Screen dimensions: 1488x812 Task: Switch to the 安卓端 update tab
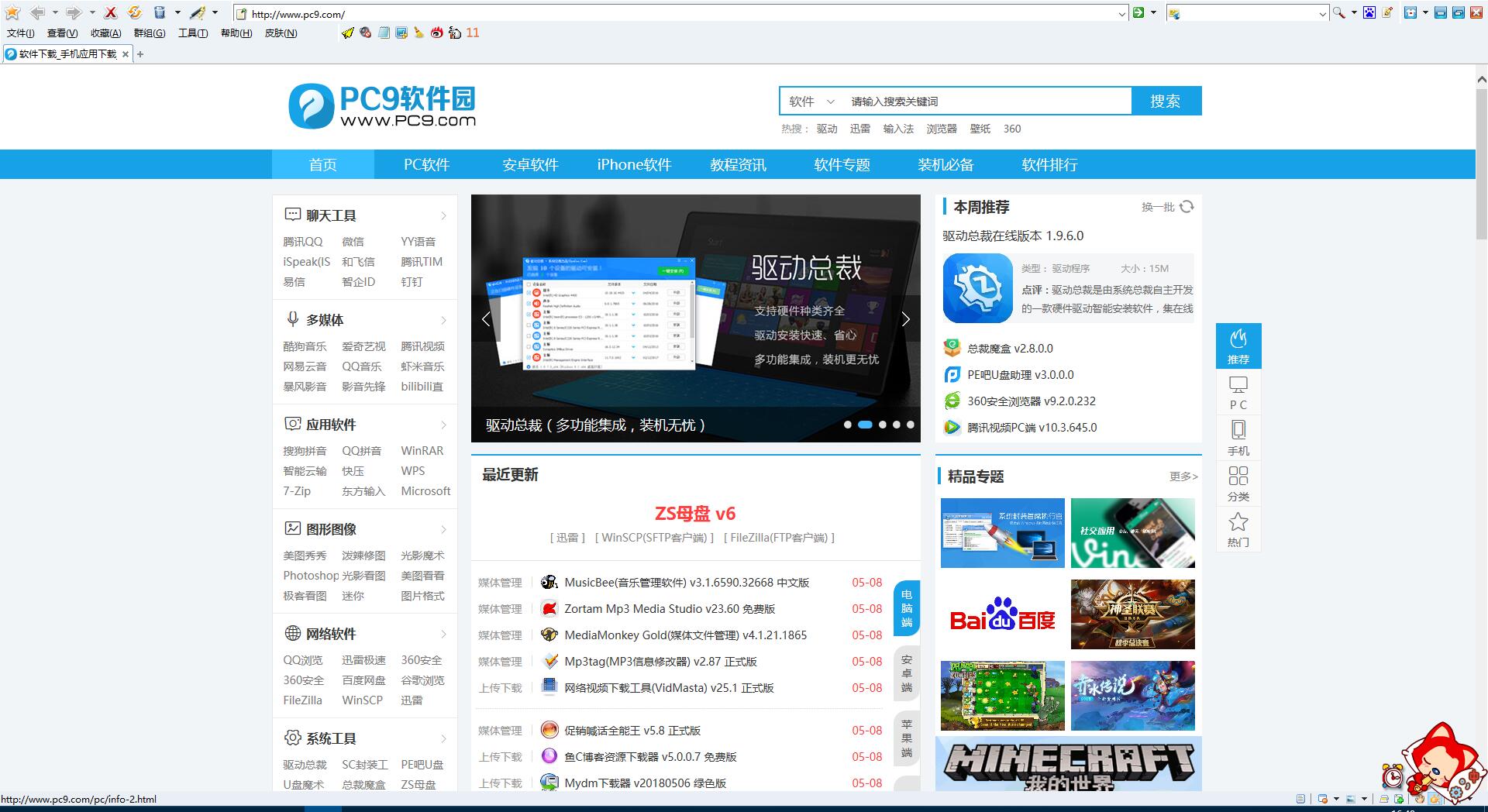[x=907, y=673]
